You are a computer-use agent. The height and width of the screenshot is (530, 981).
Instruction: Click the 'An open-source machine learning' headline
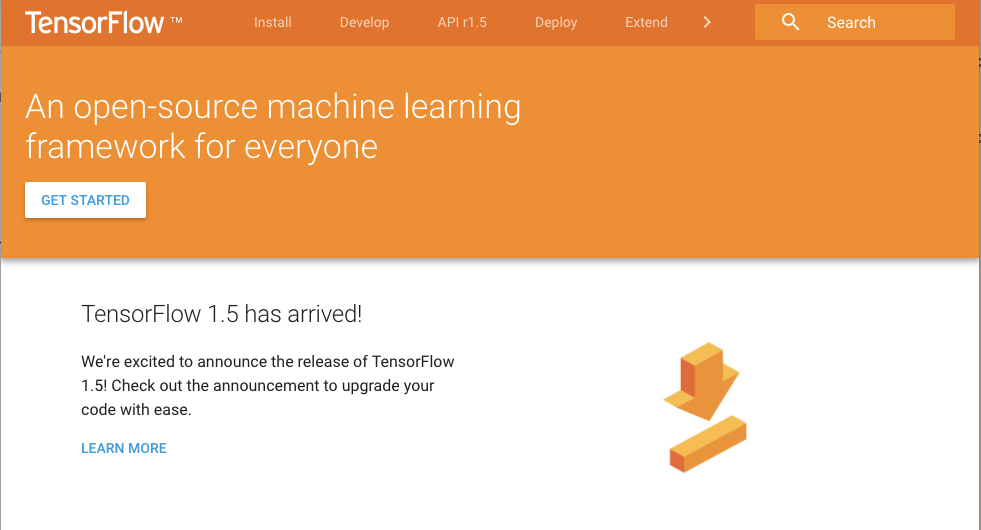(x=273, y=126)
